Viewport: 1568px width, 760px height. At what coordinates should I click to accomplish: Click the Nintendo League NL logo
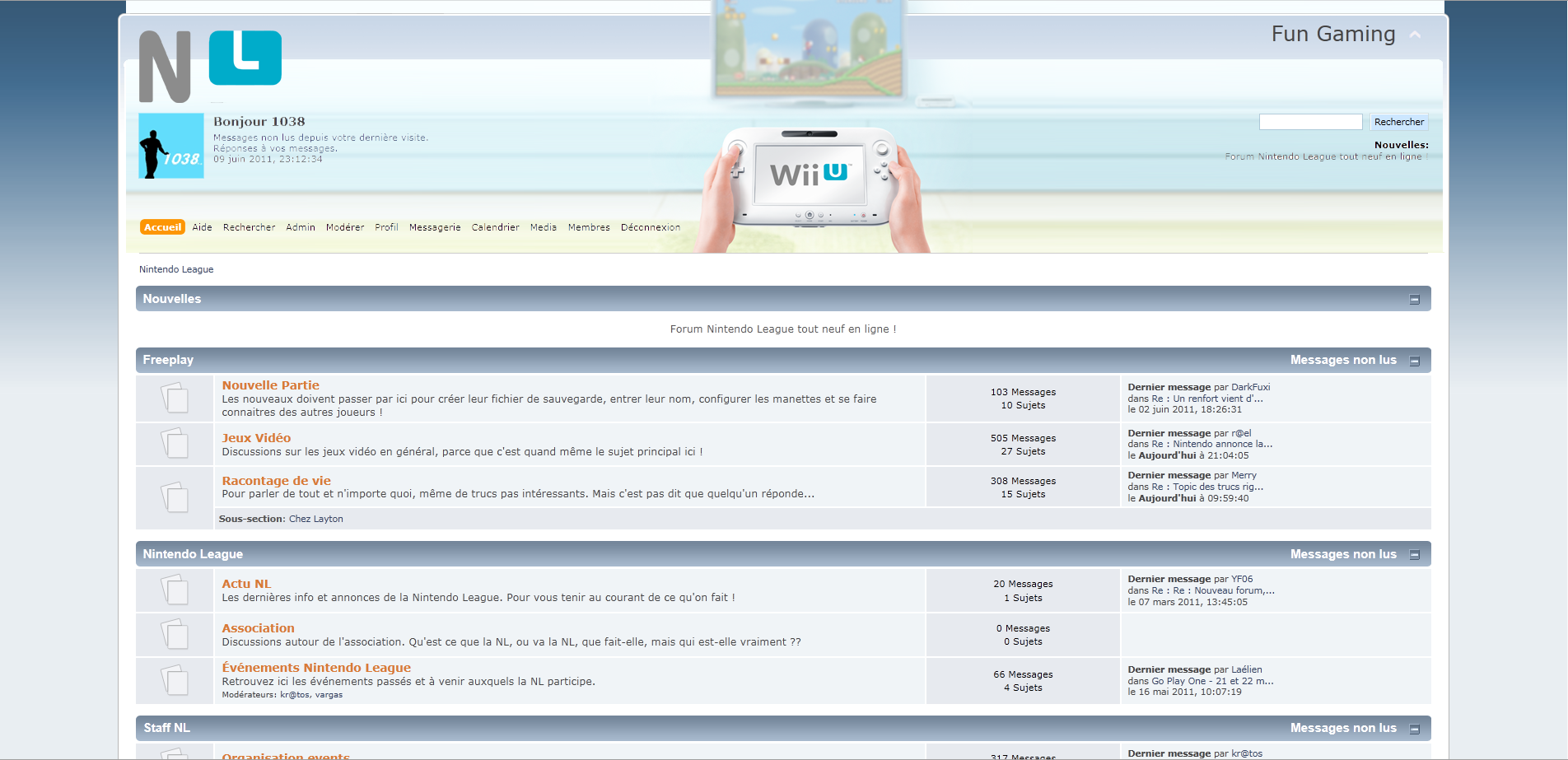210,66
